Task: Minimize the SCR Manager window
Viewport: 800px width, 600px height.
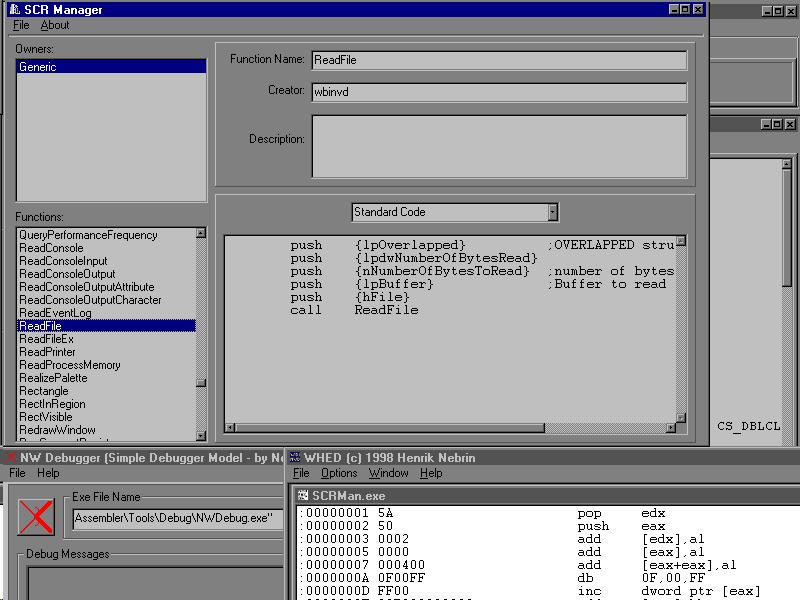Action: click(672, 10)
